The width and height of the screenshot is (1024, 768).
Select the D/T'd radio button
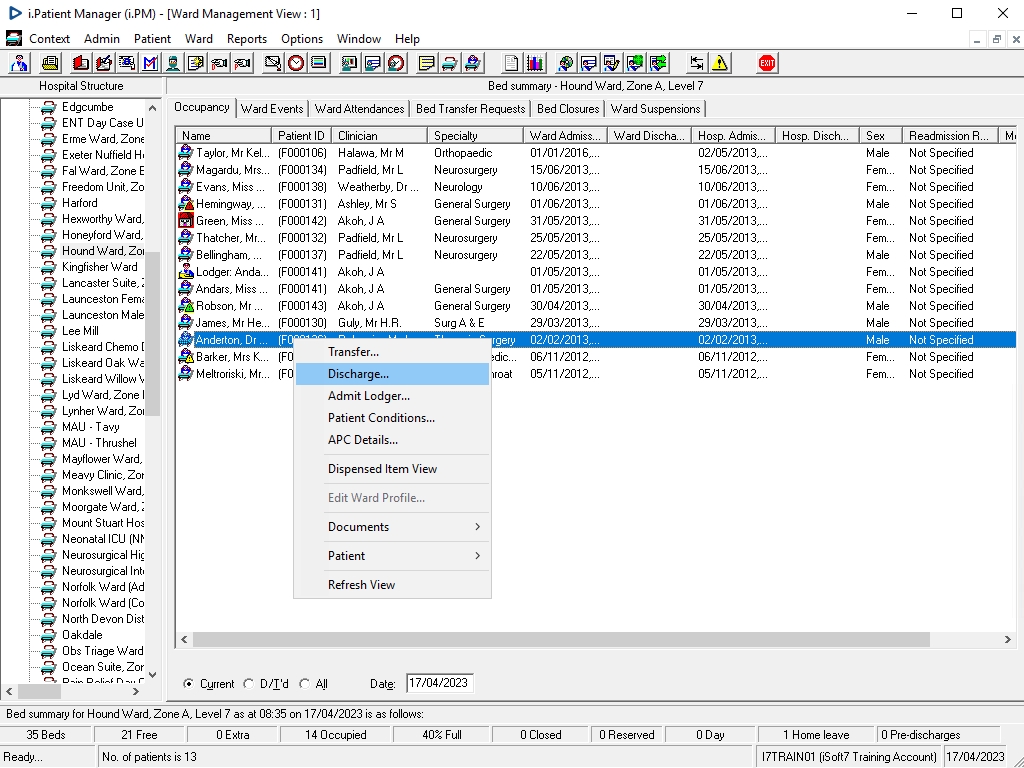tap(248, 684)
